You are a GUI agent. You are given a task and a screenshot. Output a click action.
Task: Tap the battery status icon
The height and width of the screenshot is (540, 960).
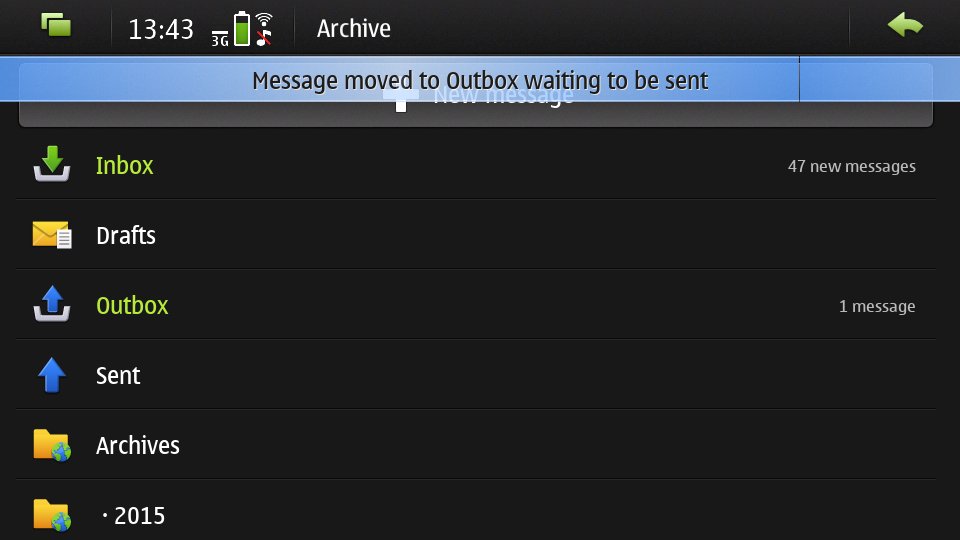pyautogui.click(x=242, y=28)
